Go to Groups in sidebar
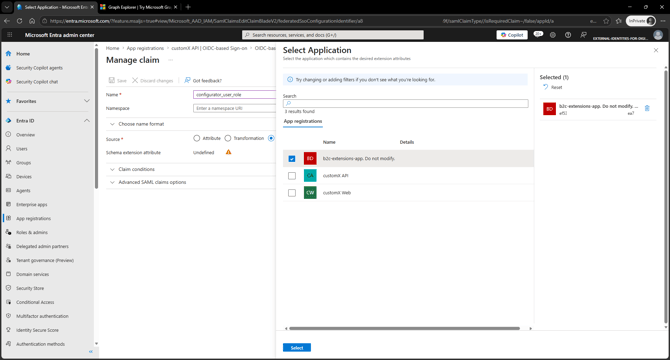The width and height of the screenshot is (670, 360). coord(24,163)
